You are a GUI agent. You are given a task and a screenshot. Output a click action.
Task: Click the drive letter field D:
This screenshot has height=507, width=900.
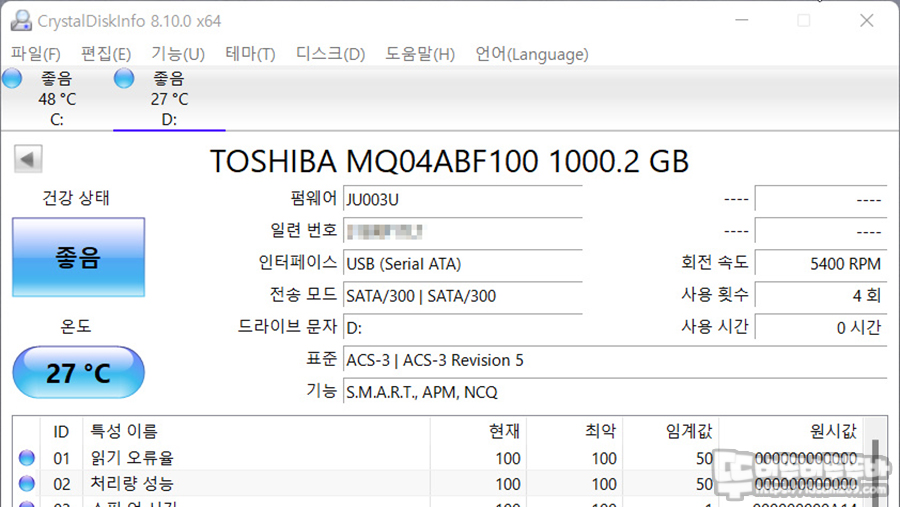click(x=463, y=328)
